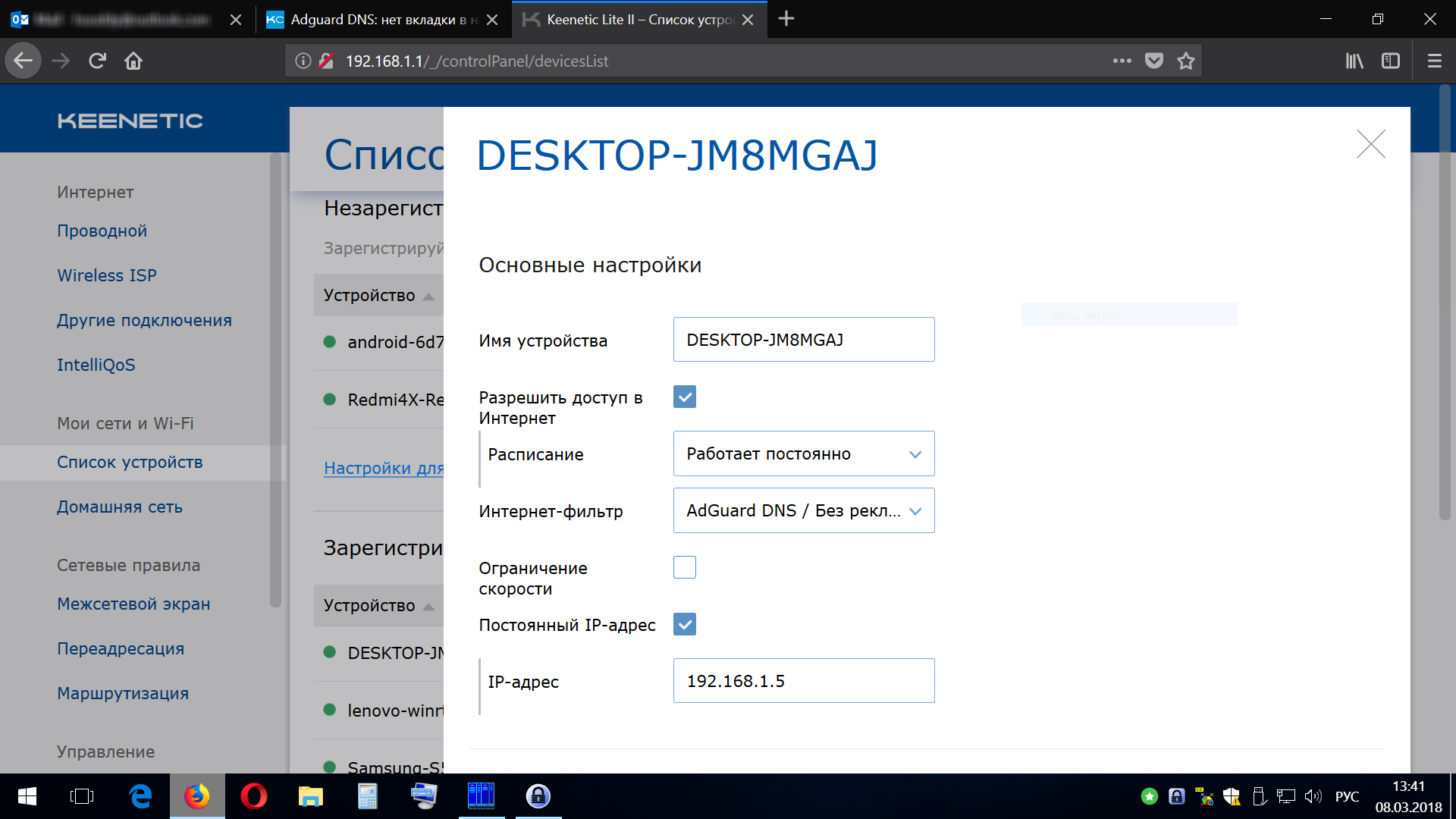Click Windows Defender shield tray icon
Viewport: 1456px width, 819px height.
[1232, 796]
